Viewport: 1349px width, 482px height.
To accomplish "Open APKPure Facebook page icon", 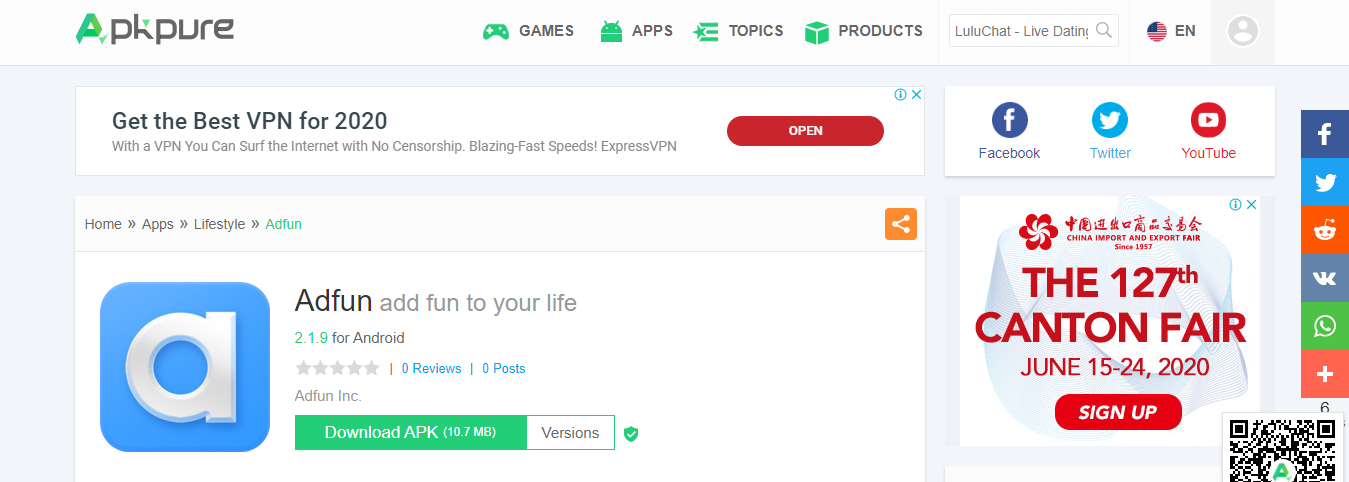I will 1009,121.
